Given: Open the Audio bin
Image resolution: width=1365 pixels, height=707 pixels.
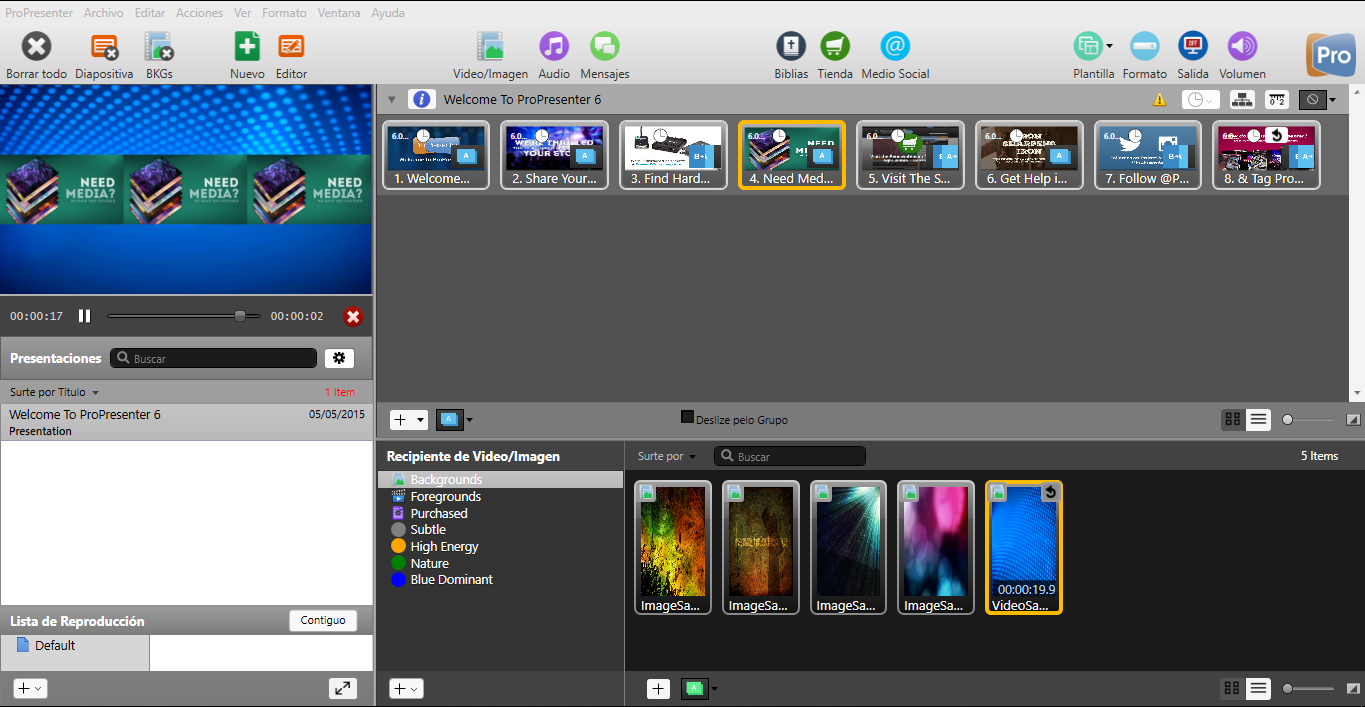Looking at the screenshot, I should tap(554, 47).
